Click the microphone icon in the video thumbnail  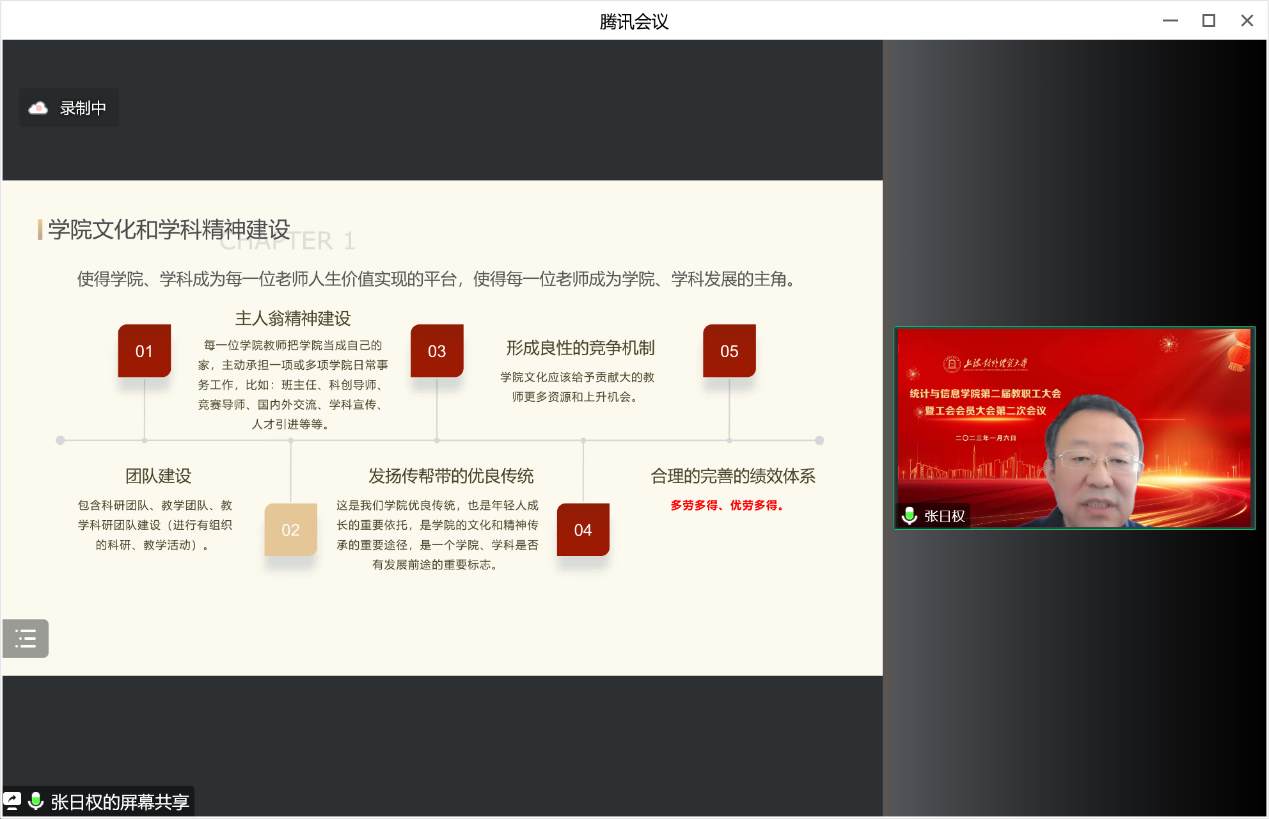(909, 516)
